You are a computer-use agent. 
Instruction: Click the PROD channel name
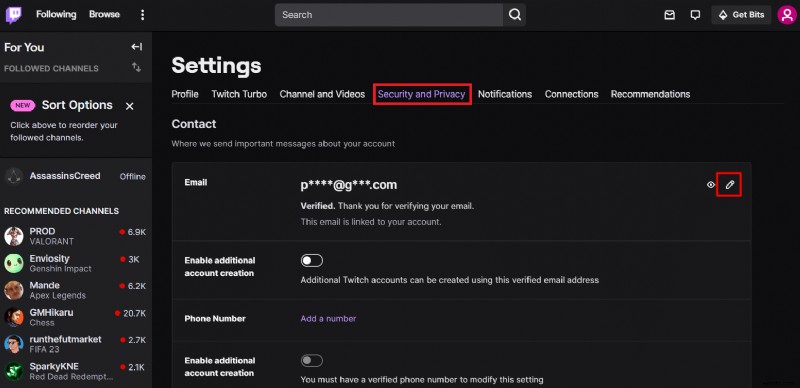[42, 231]
